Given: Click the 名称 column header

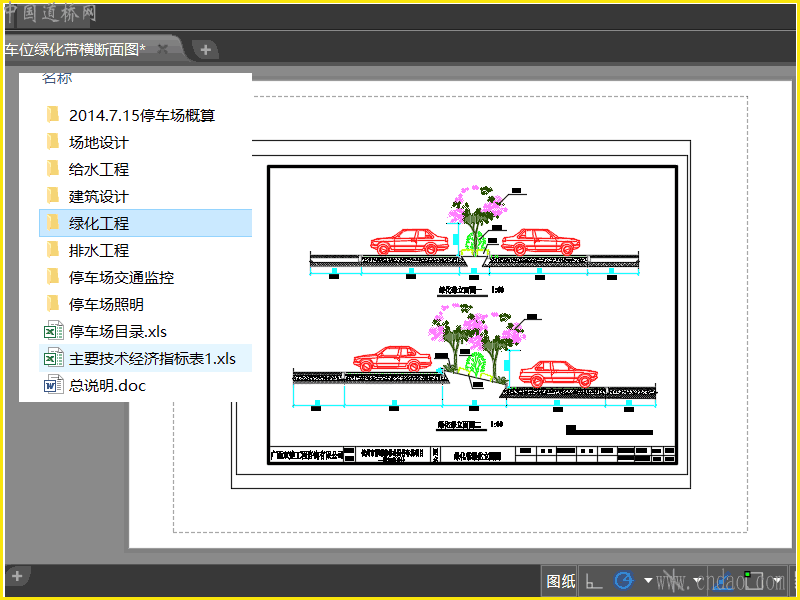Looking at the screenshot, I should coord(57,78).
